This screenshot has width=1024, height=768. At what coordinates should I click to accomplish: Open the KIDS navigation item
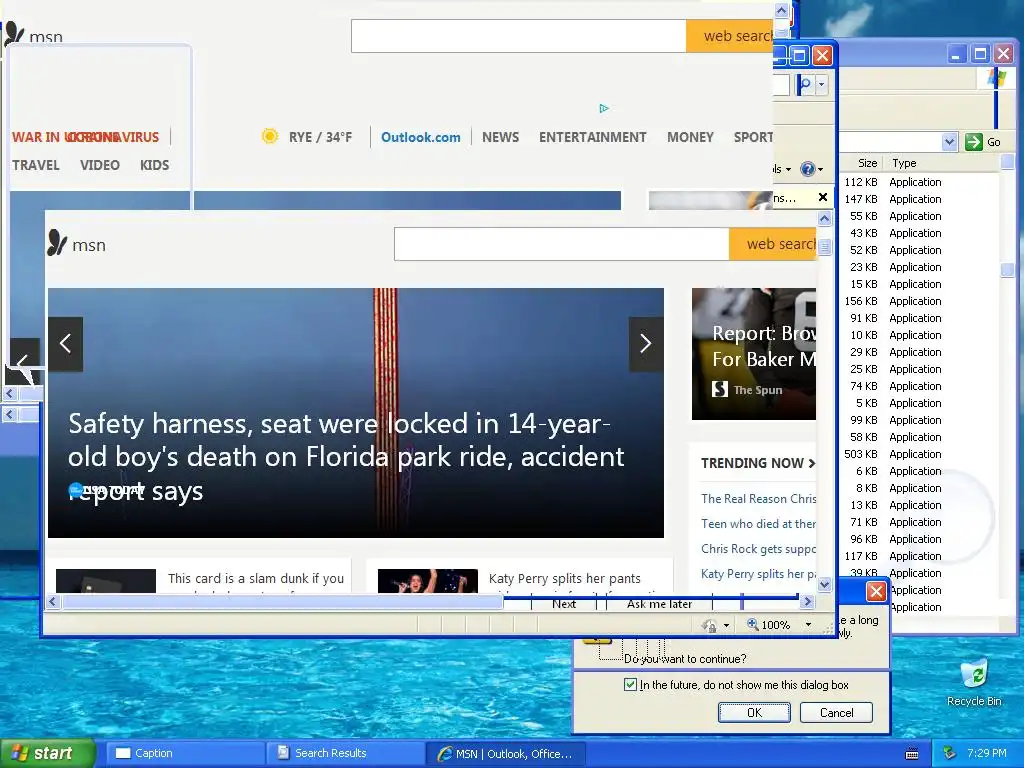click(x=154, y=165)
